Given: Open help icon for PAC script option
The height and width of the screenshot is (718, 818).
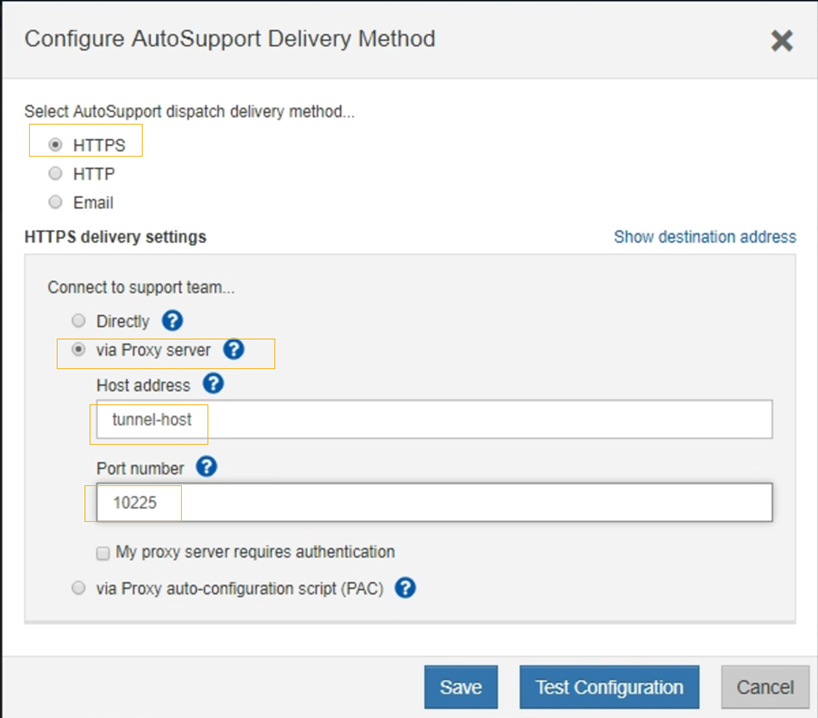Looking at the screenshot, I should coord(405,588).
